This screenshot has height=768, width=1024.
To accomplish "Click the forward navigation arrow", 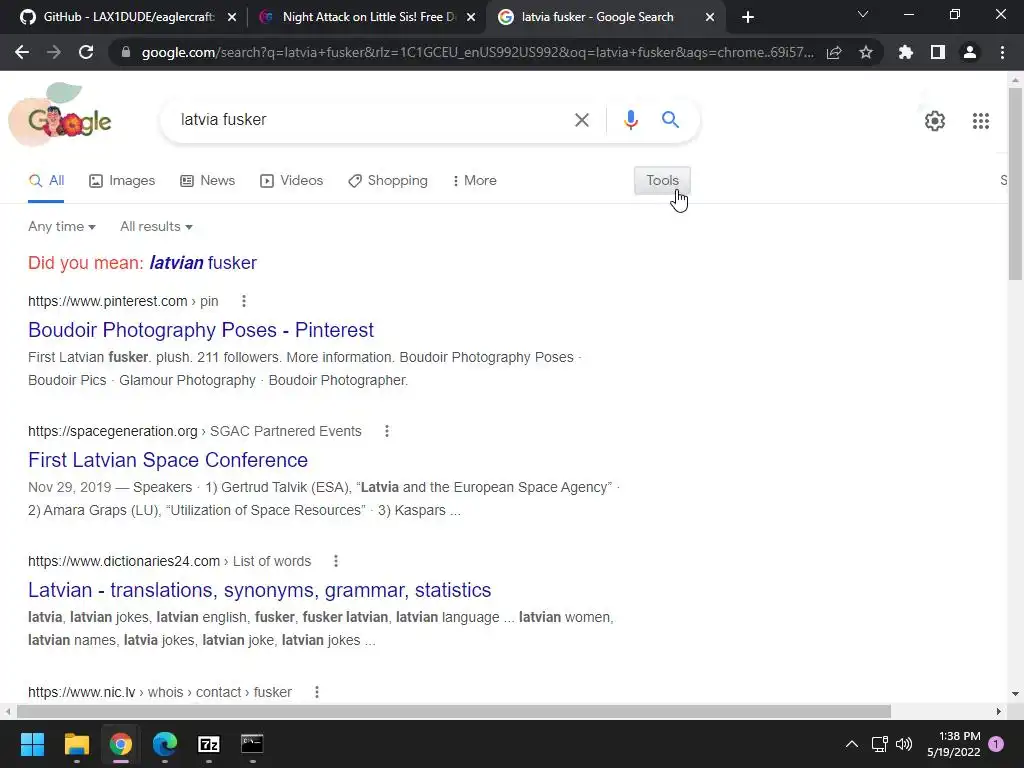I will [54, 52].
